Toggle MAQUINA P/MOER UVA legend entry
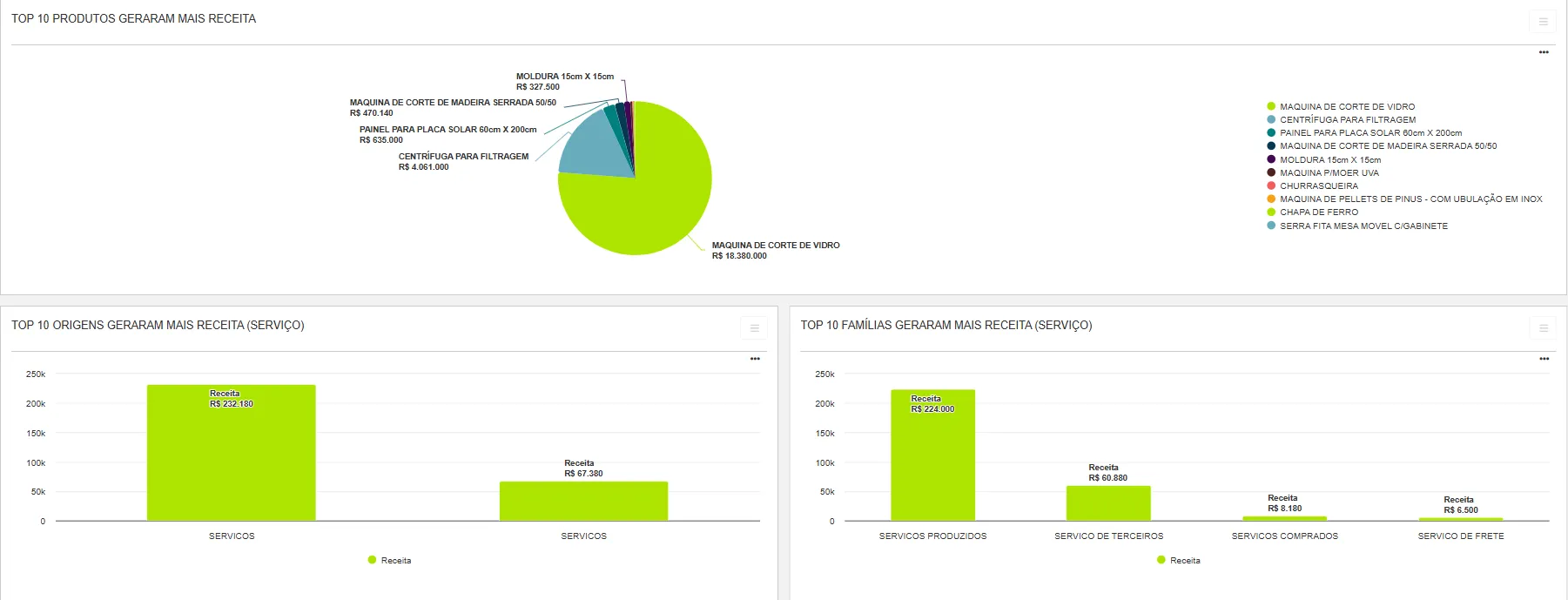1568x600 pixels. tap(1329, 173)
